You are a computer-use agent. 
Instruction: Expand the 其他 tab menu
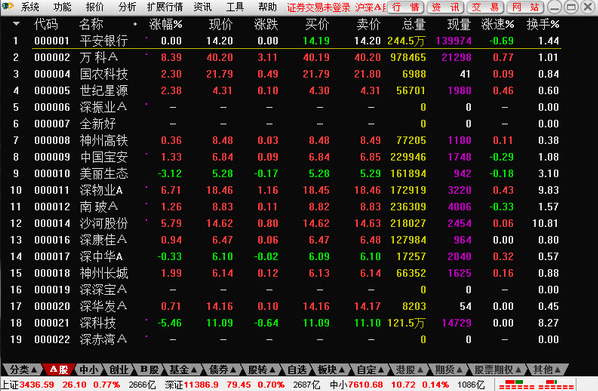pyautogui.click(x=547, y=369)
